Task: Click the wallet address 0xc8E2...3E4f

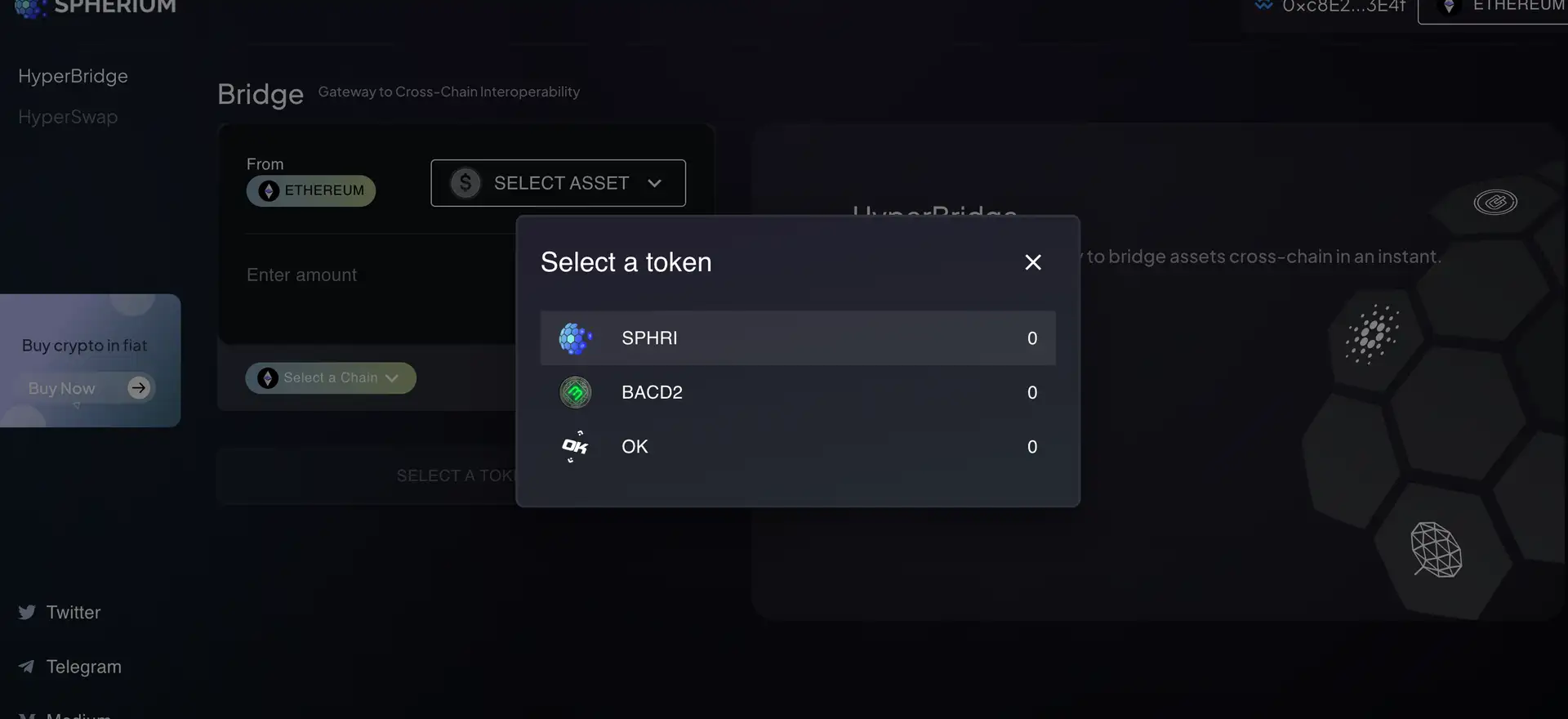Action: 1343,7
